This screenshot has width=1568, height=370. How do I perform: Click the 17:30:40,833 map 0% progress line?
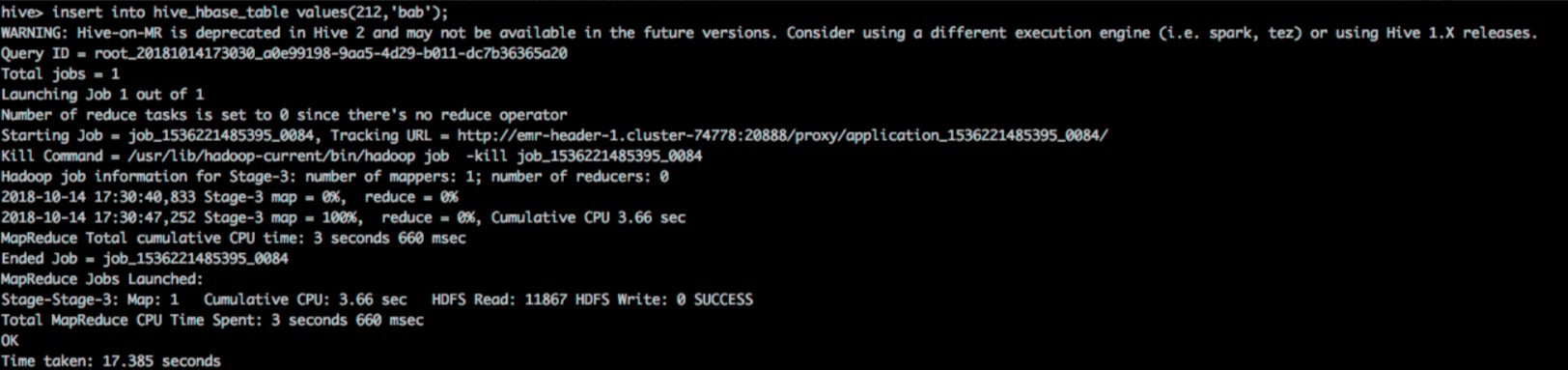pyautogui.click(x=230, y=196)
